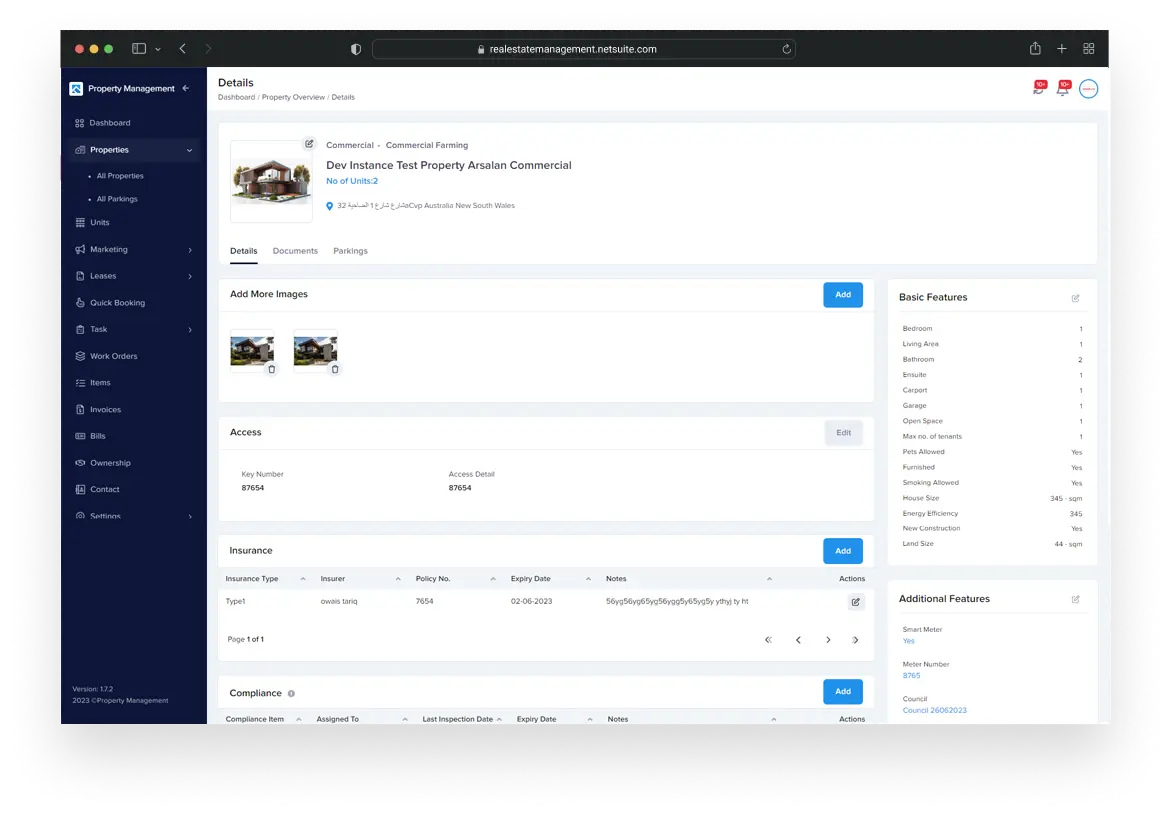Image resolution: width=1171 pixels, height=815 pixels.
Task: Edit Additional Features panel
Action: (x=1075, y=599)
